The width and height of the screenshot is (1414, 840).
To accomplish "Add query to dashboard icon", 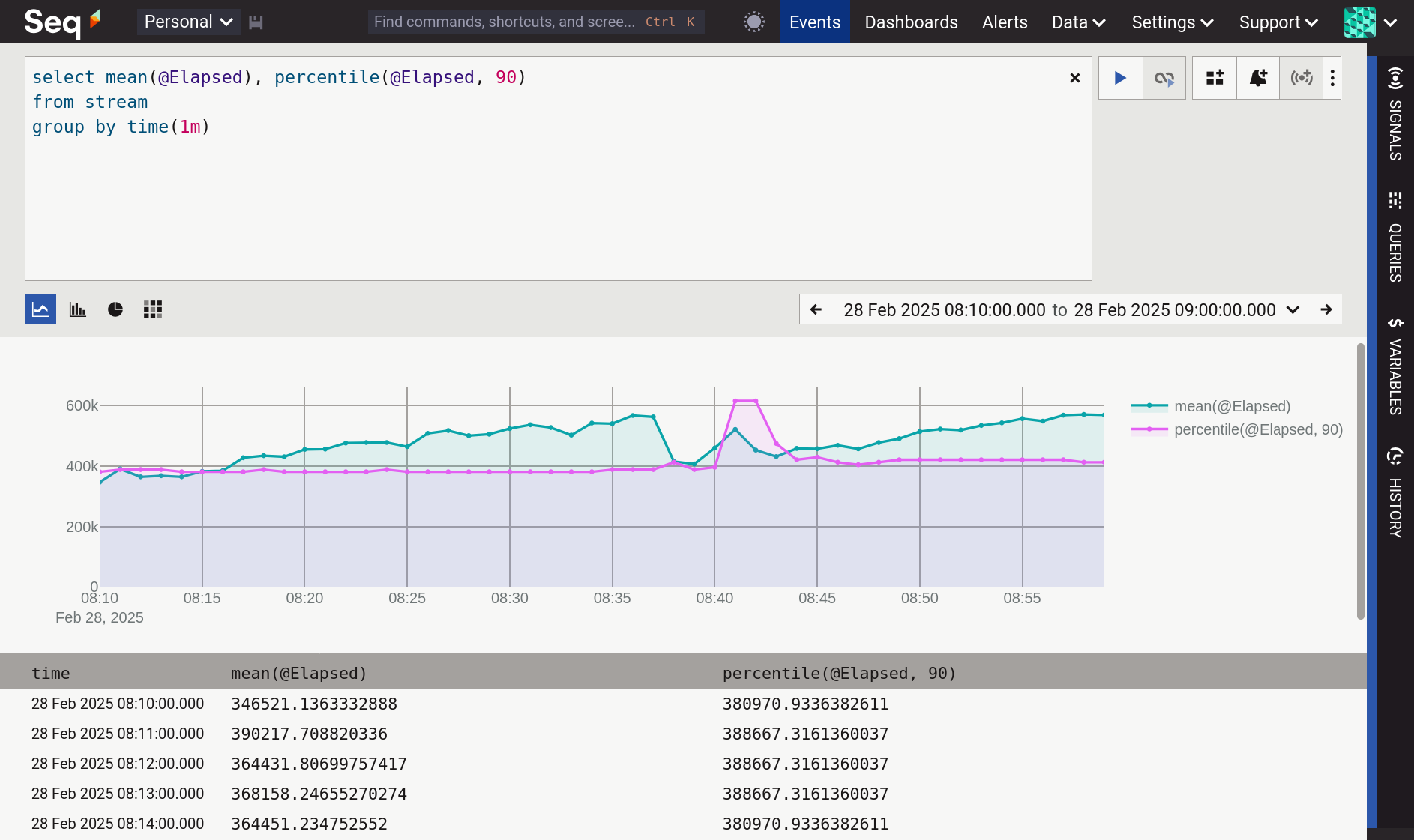I will 1215,78.
